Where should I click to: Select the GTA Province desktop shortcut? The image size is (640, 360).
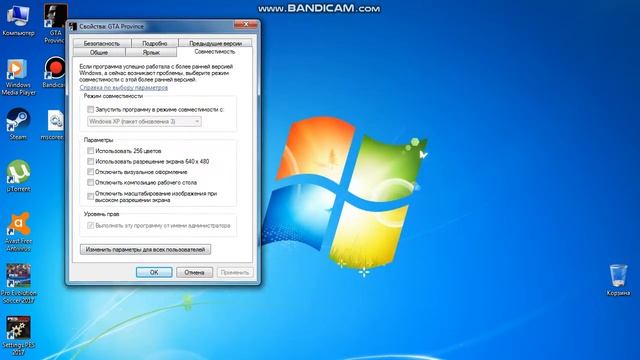click(55, 22)
